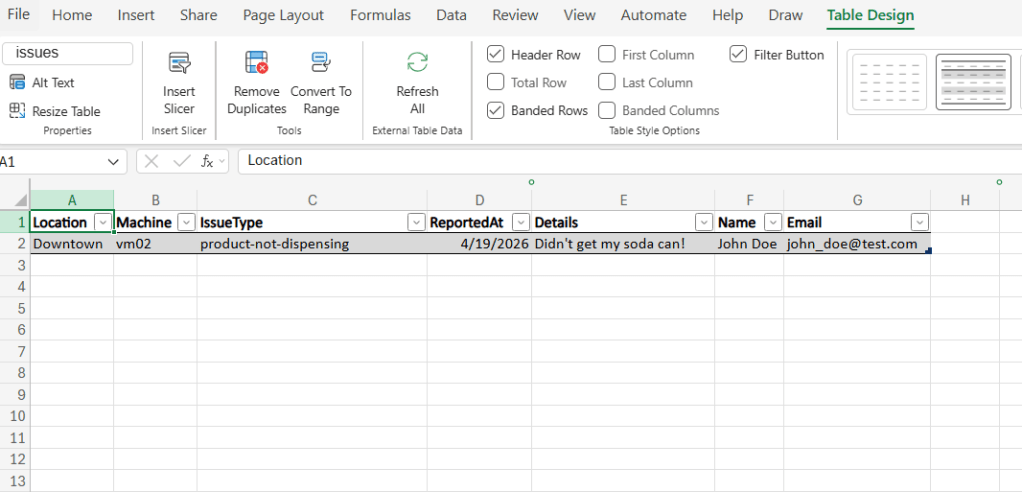Click the 'Details' header cell

coord(623,223)
